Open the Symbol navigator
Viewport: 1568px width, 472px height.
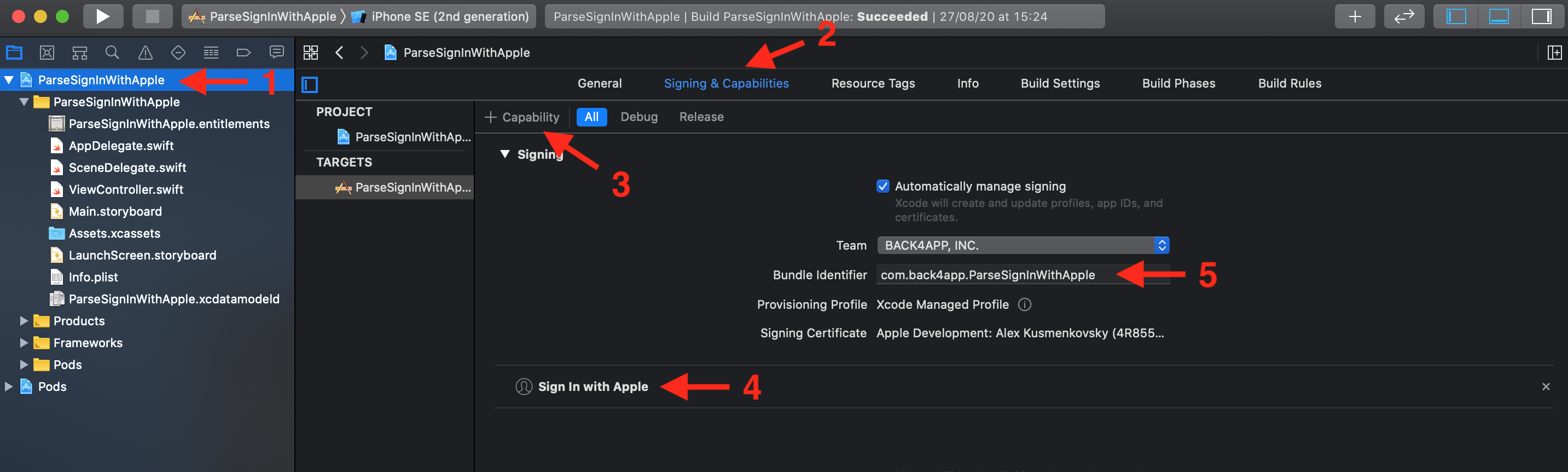click(80, 53)
